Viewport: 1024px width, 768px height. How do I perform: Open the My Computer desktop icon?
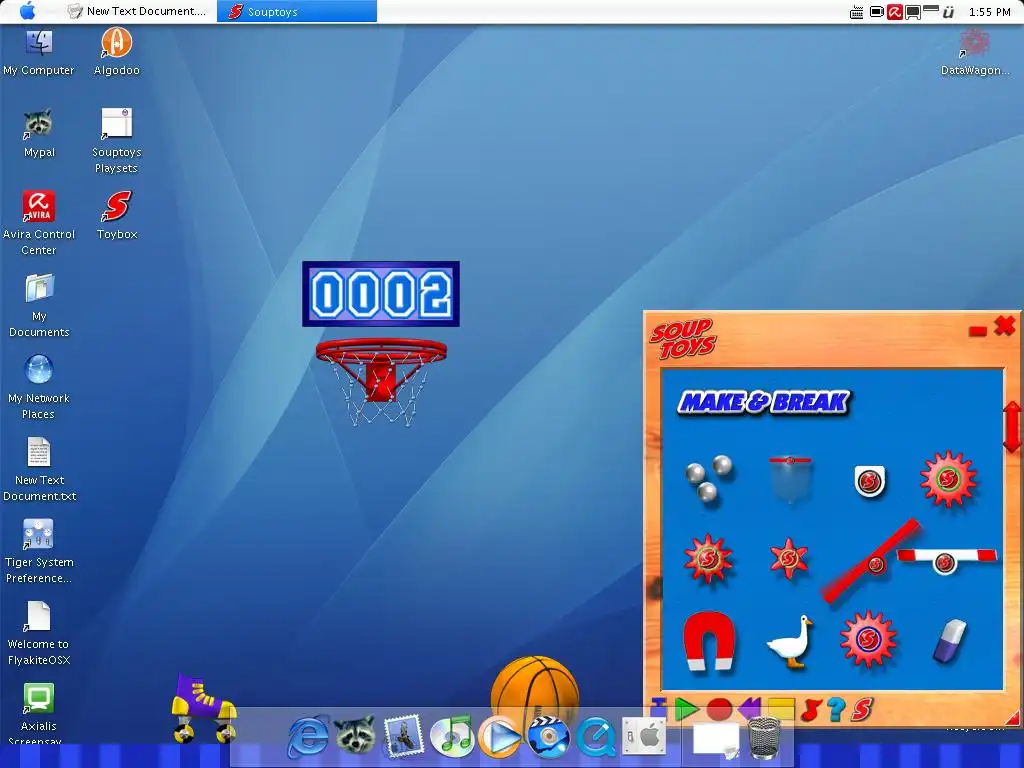[x=39, y=54]
